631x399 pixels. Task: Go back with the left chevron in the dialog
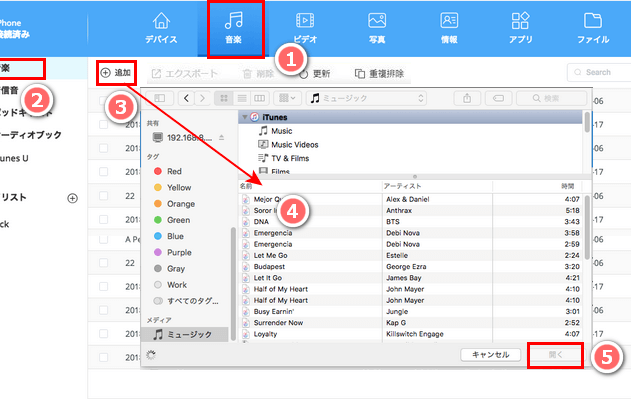186,98
